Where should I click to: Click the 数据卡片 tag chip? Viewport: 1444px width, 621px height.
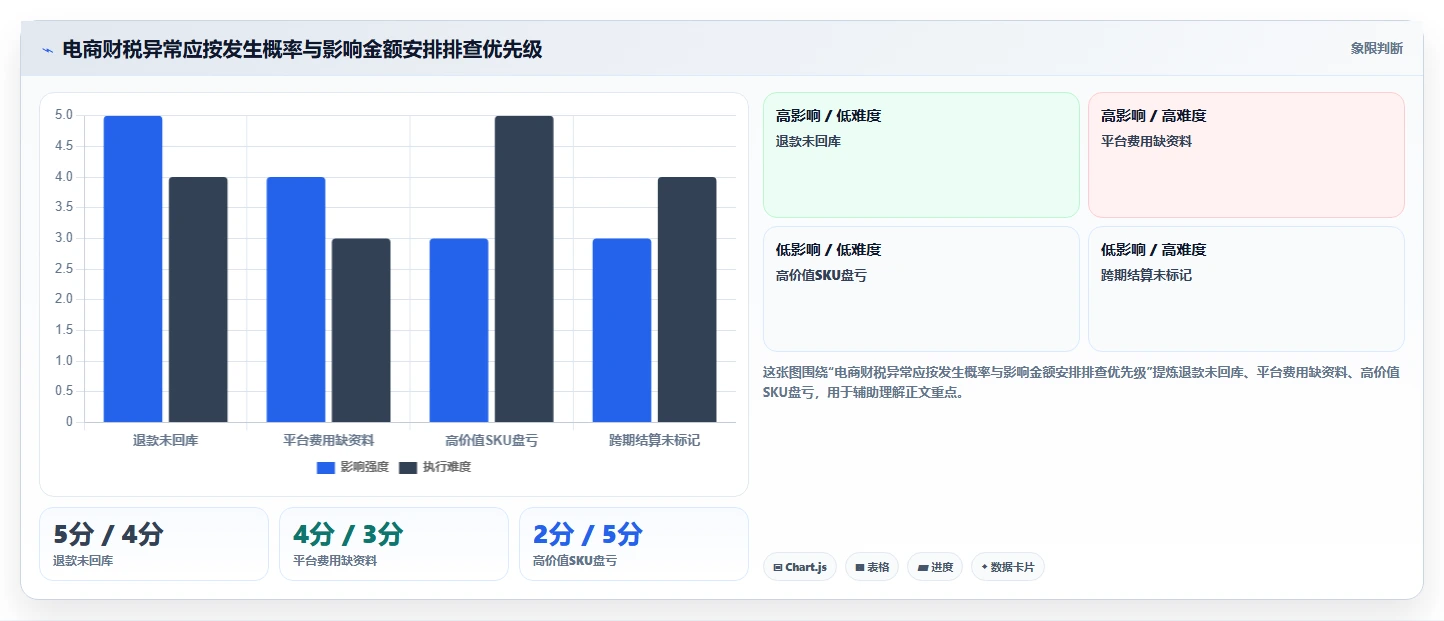[1008, 567]
